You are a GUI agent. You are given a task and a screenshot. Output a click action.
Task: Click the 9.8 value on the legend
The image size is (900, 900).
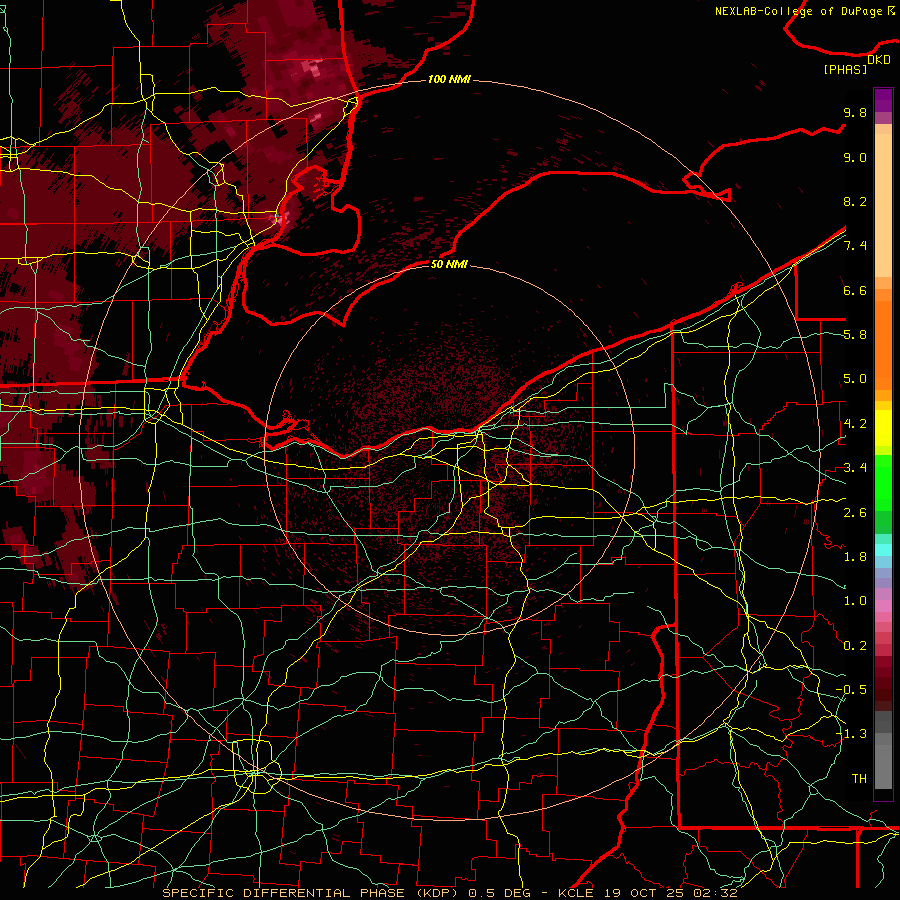pyautogui.click(x=855, y=112)
